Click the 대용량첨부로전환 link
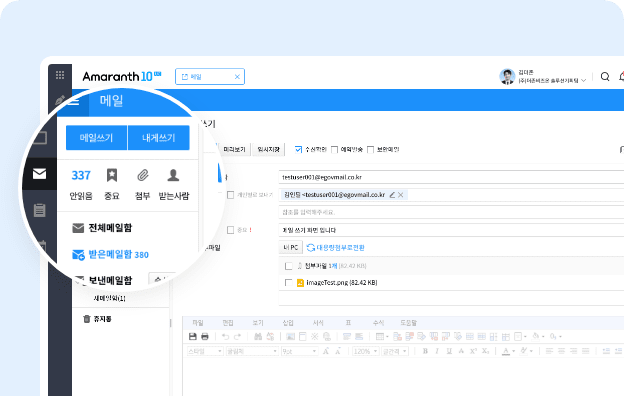 point(336,248)
